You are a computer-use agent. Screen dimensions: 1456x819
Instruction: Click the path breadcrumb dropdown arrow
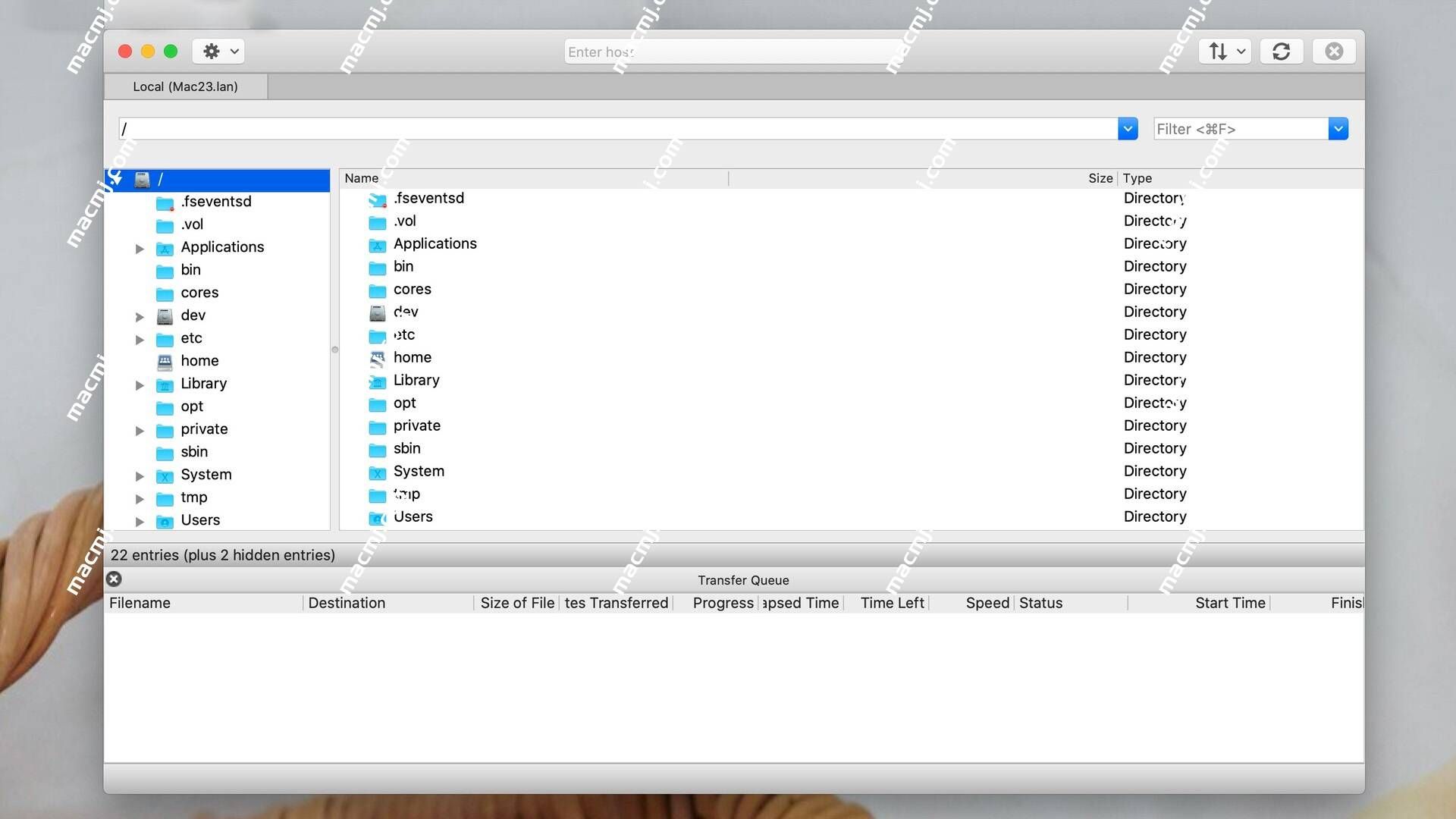click(1128, 128)
